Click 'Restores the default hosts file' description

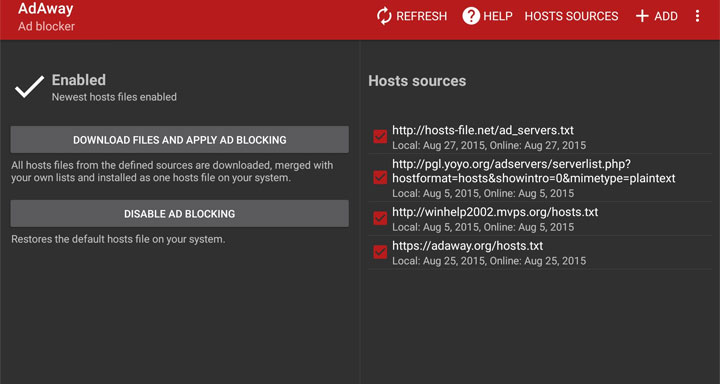pyautogui.click(x=118, y=239)
